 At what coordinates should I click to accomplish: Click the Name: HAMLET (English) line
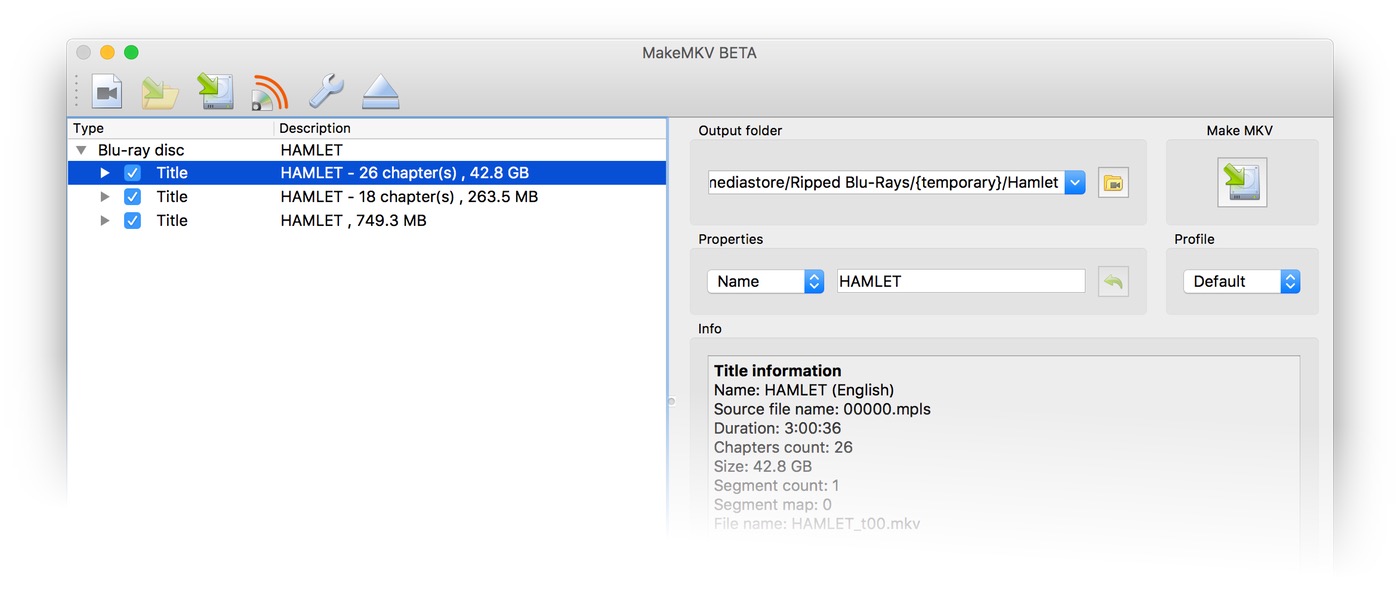tap(804, 390)
